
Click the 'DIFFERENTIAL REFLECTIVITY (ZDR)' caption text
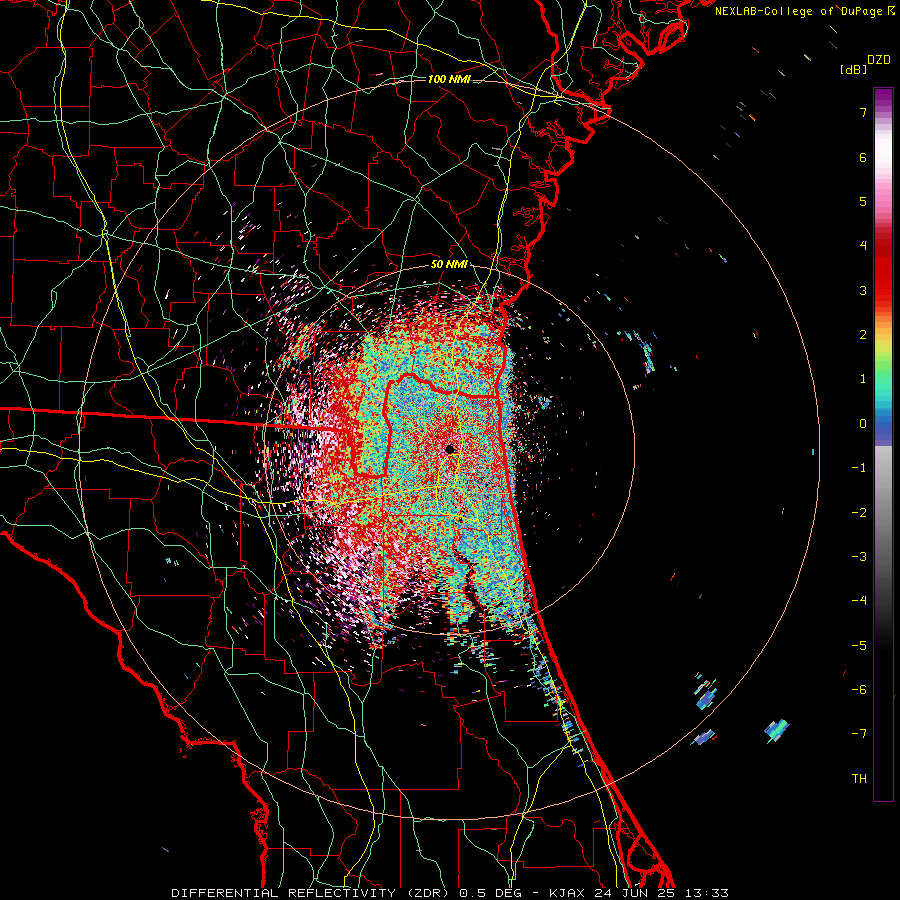point(310,893)
